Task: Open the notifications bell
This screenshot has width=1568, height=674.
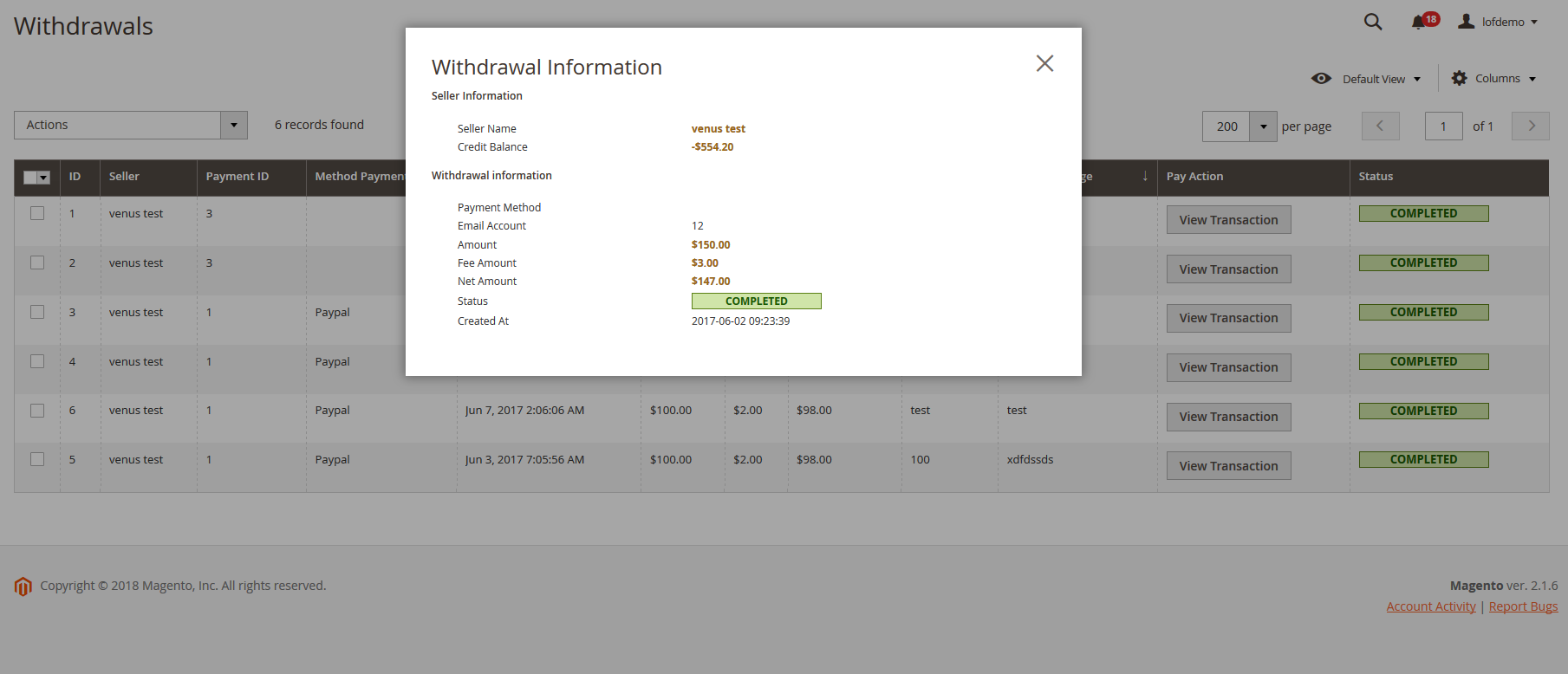Action: coord(1418,22)
